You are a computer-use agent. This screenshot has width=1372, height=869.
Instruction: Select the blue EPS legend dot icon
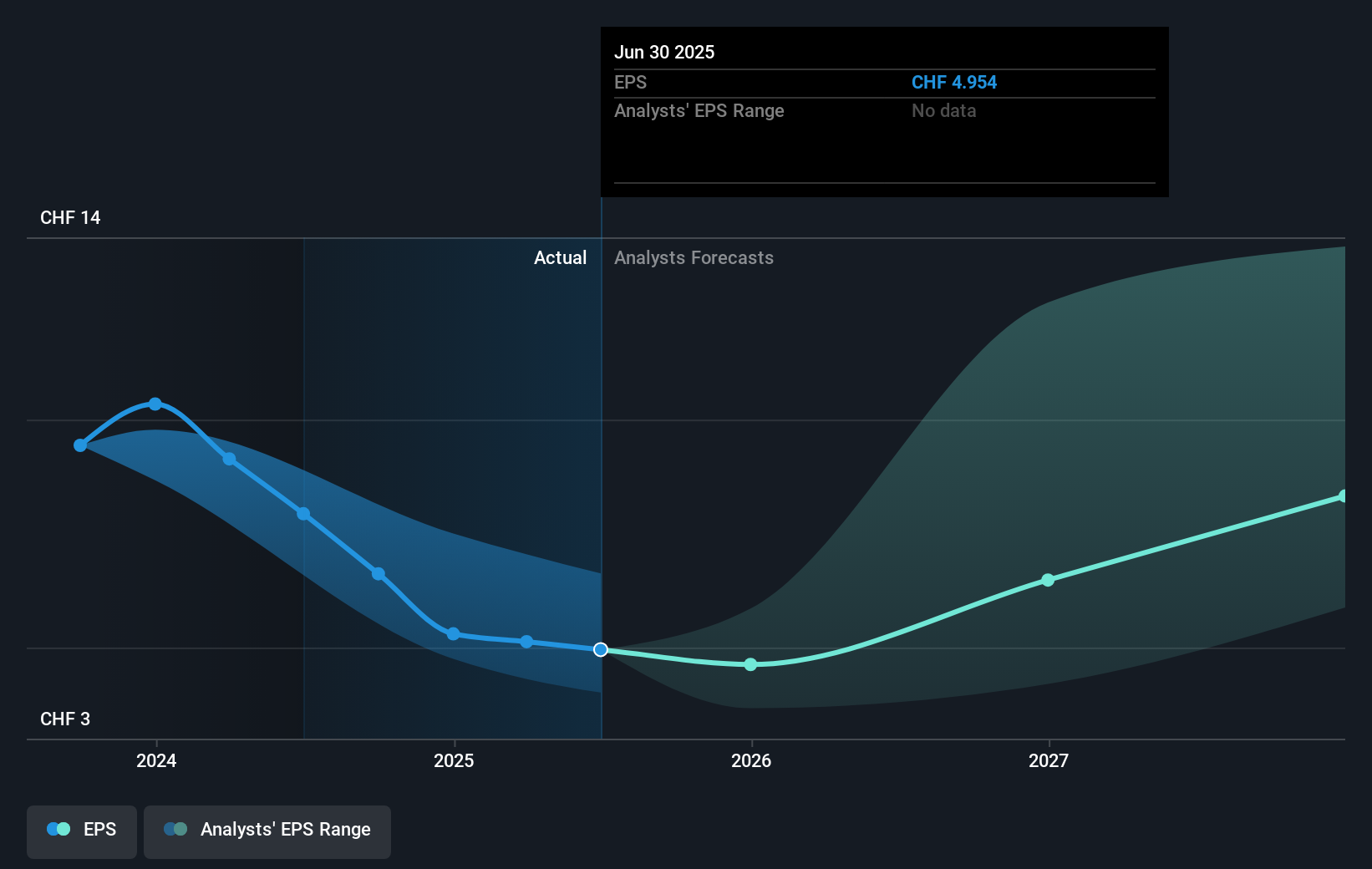coord(58,829)
